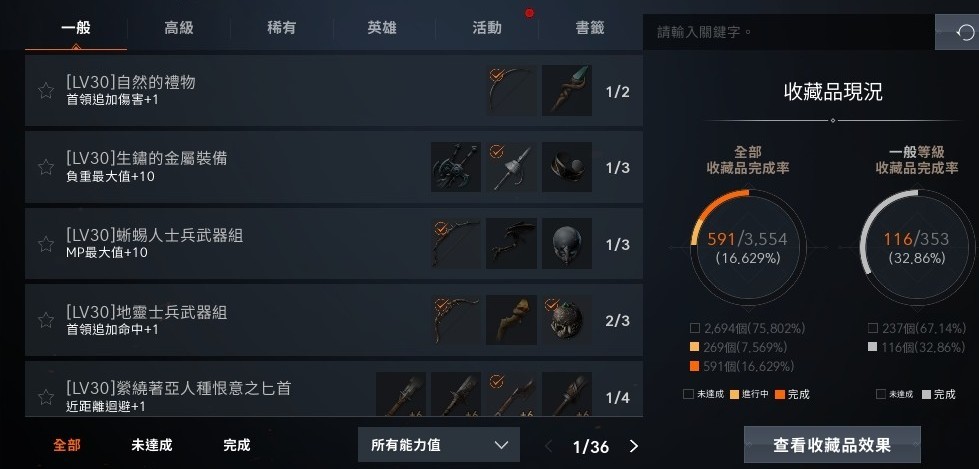Select the checked bow in 地靈士兵武器組
979x469 pixels.
(x=456, y=320)
